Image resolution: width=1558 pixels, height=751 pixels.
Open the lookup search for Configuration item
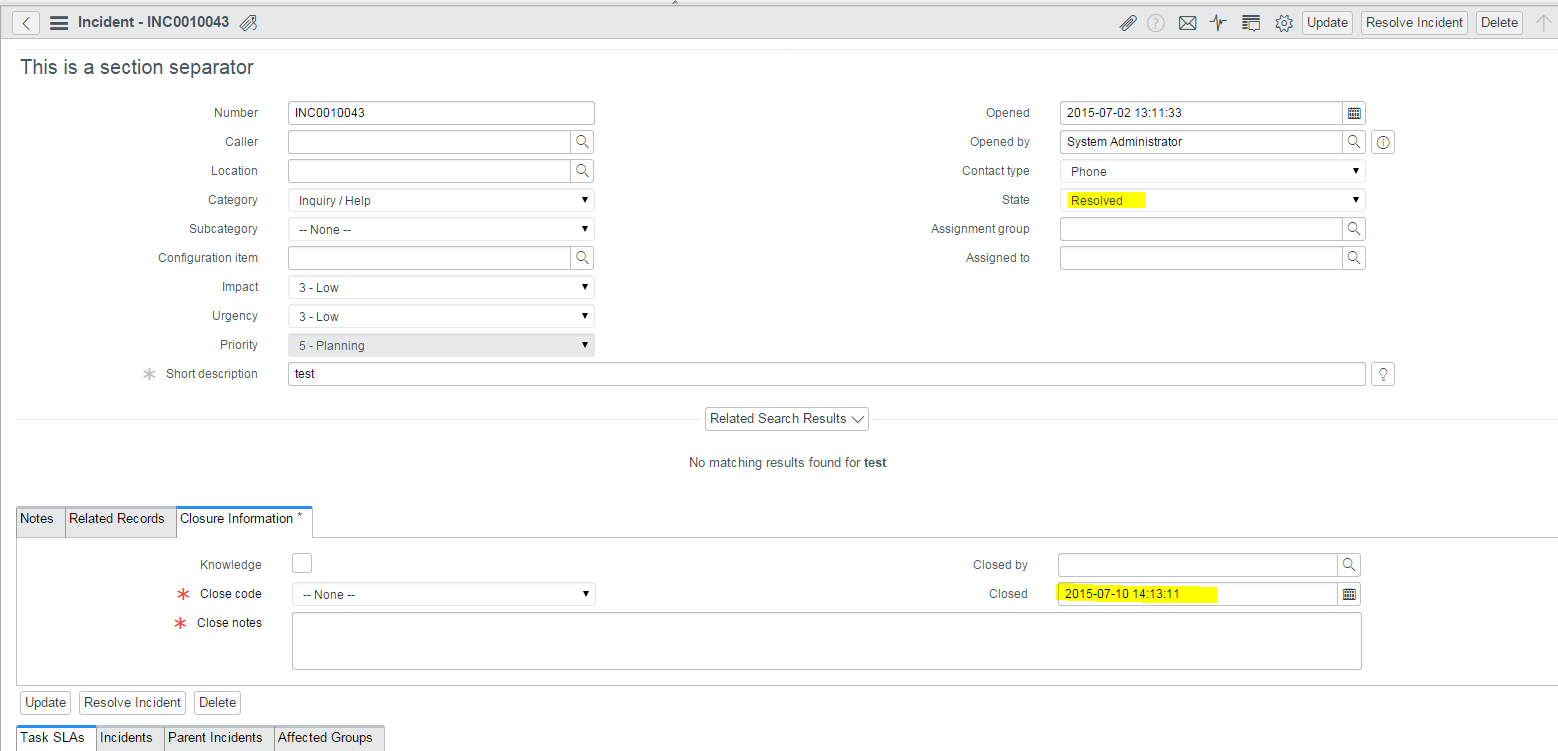point(582,258)
